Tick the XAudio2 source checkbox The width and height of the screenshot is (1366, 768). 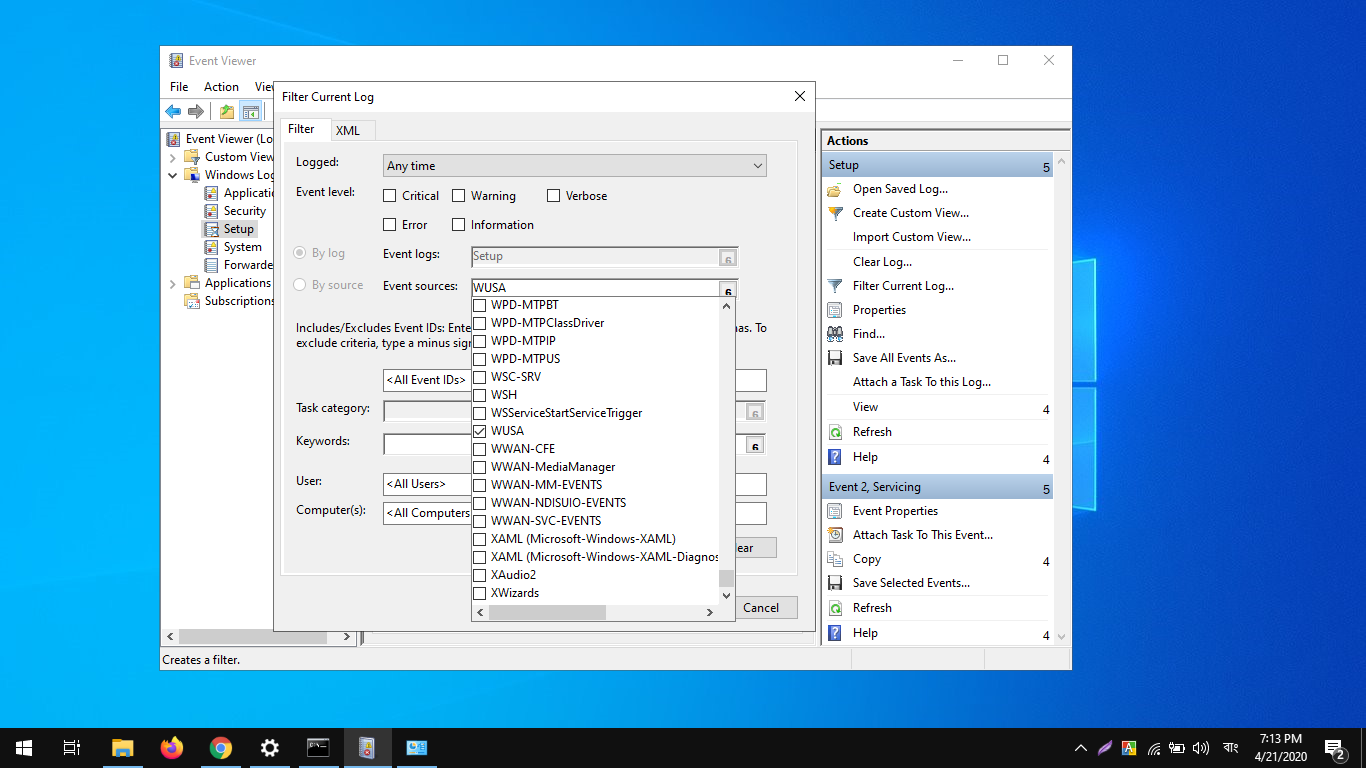pyautogui.click(x=480, y=575)
